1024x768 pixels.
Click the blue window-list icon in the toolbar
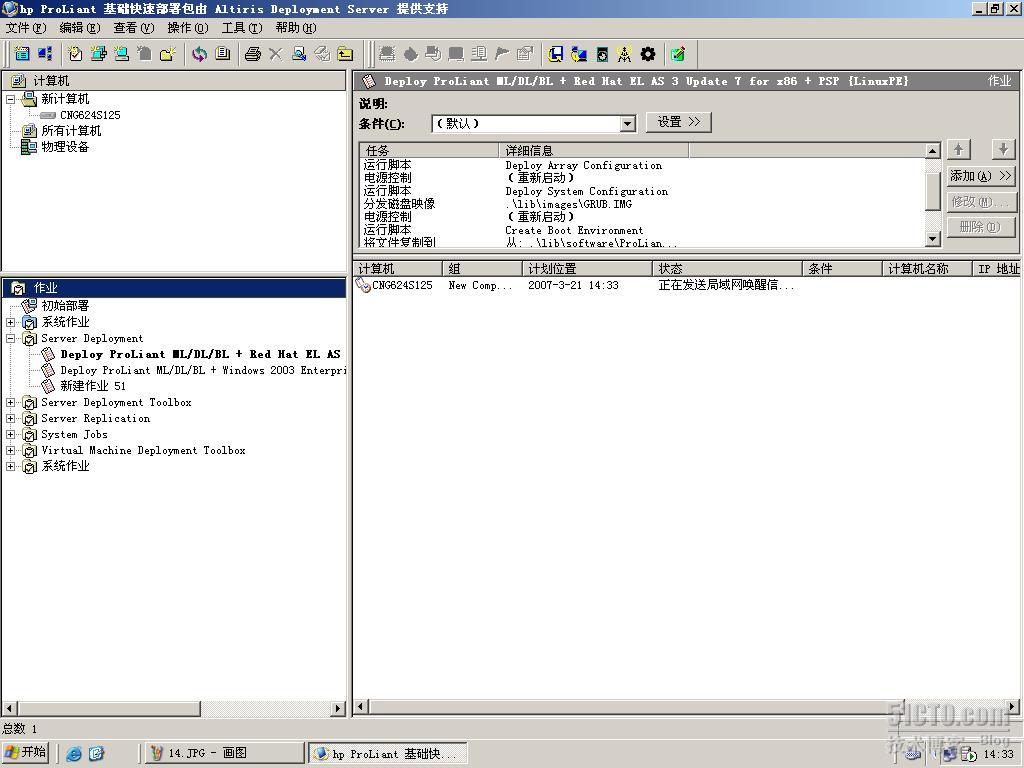(22, 54)
